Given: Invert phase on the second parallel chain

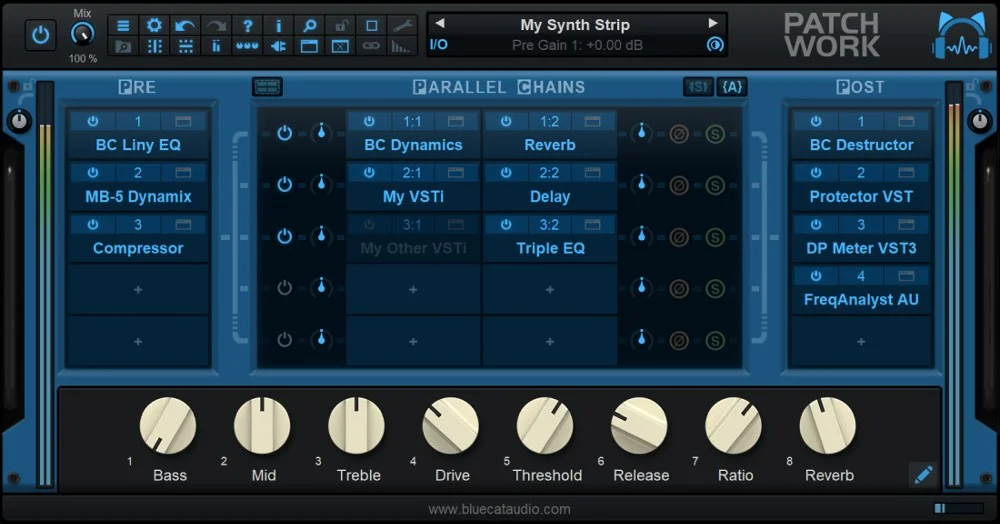Looking at the screenshot, I should (679, 185).
